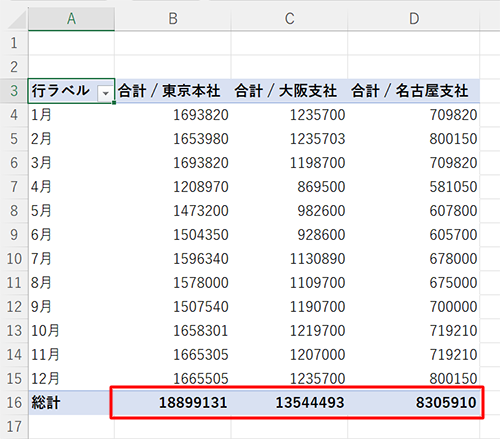Click cell with value 869500
The height and width of the screenshot is (439, 500).
point(289,187)
